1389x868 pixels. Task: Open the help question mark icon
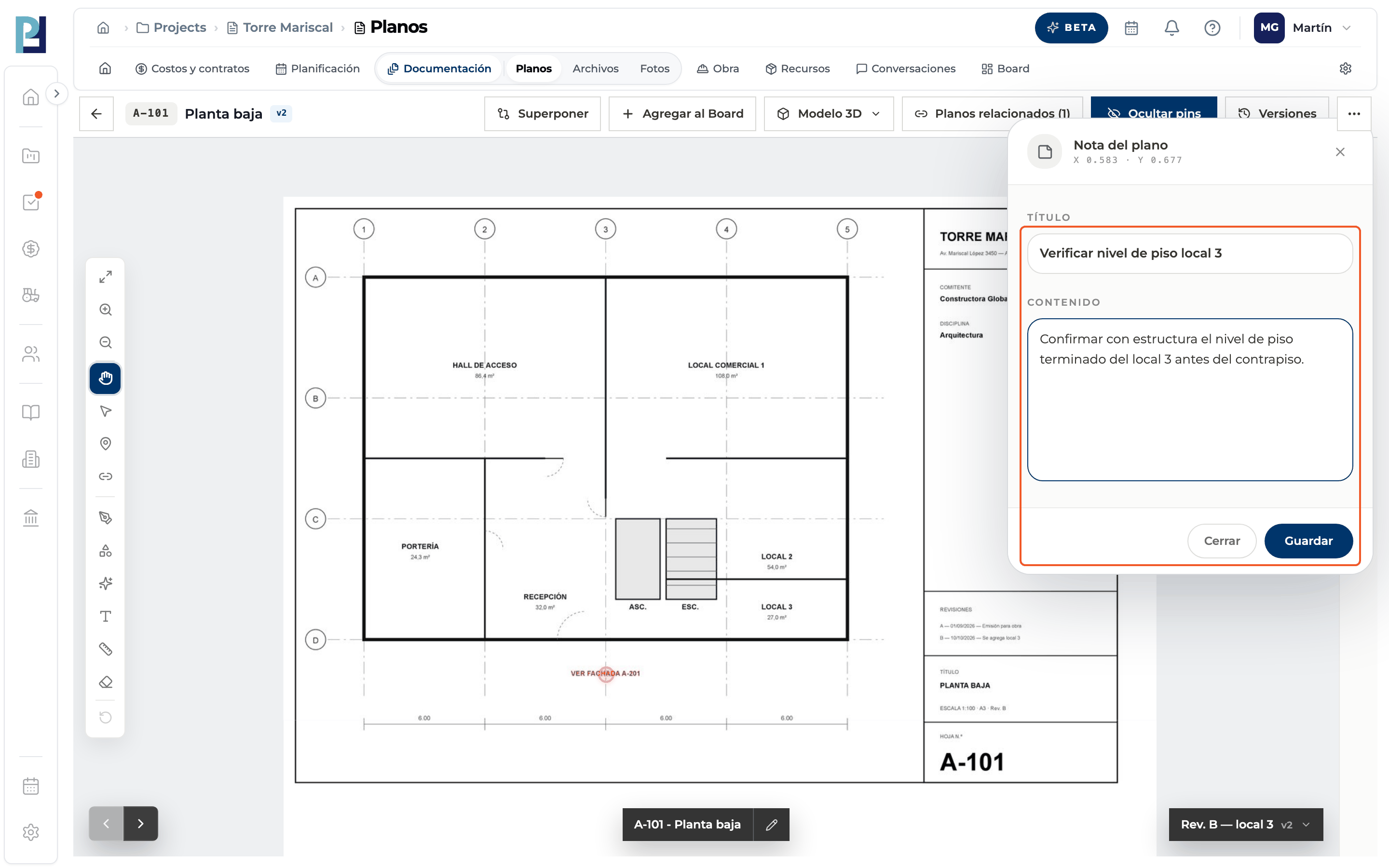pos(1212,27)
